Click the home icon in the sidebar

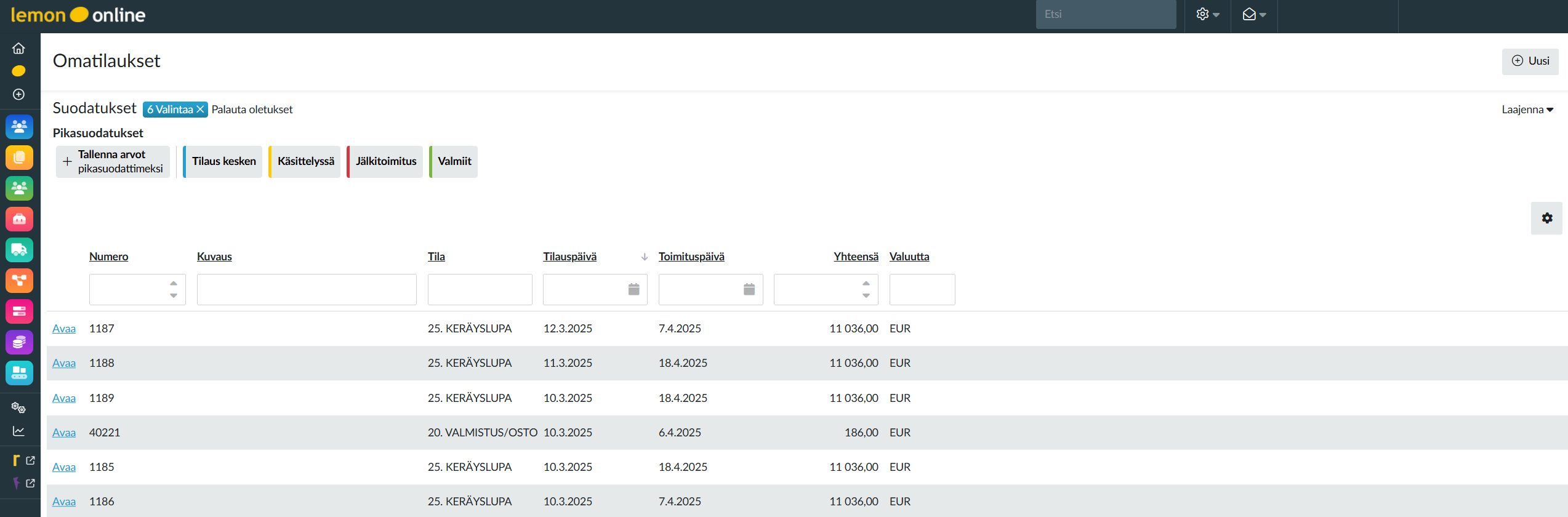coord(19,48)
